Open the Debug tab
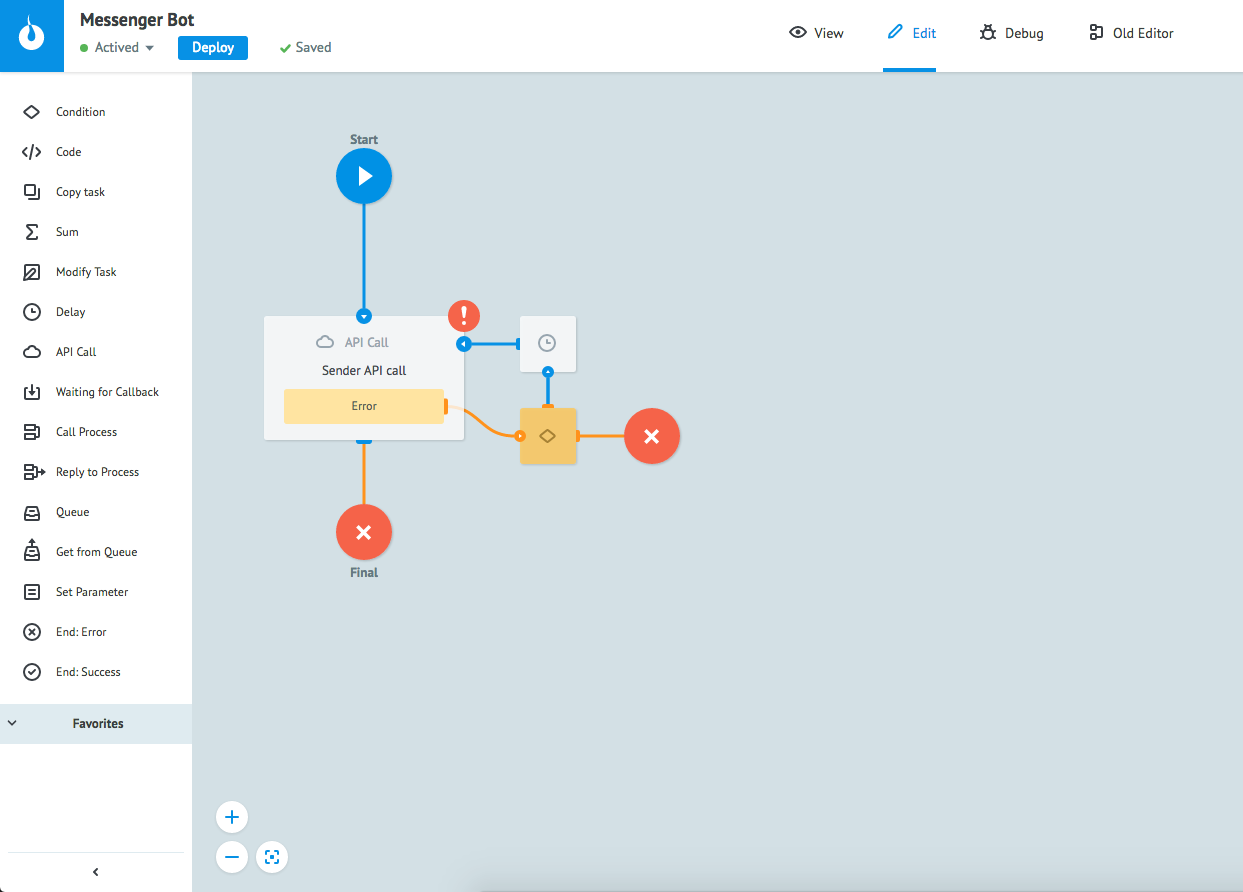The height and width of the screenshot is (892, 1243). click(x=1011, y=33)
